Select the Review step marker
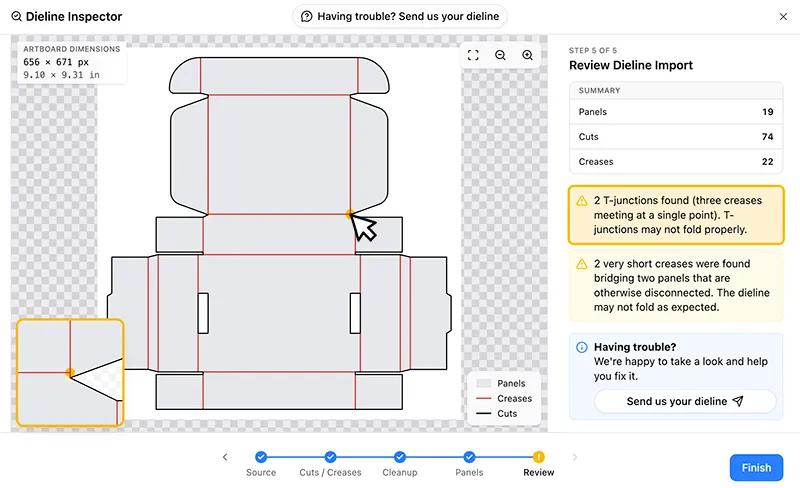The height and width of the screenshot is (488, 800). tap(538, 457)
